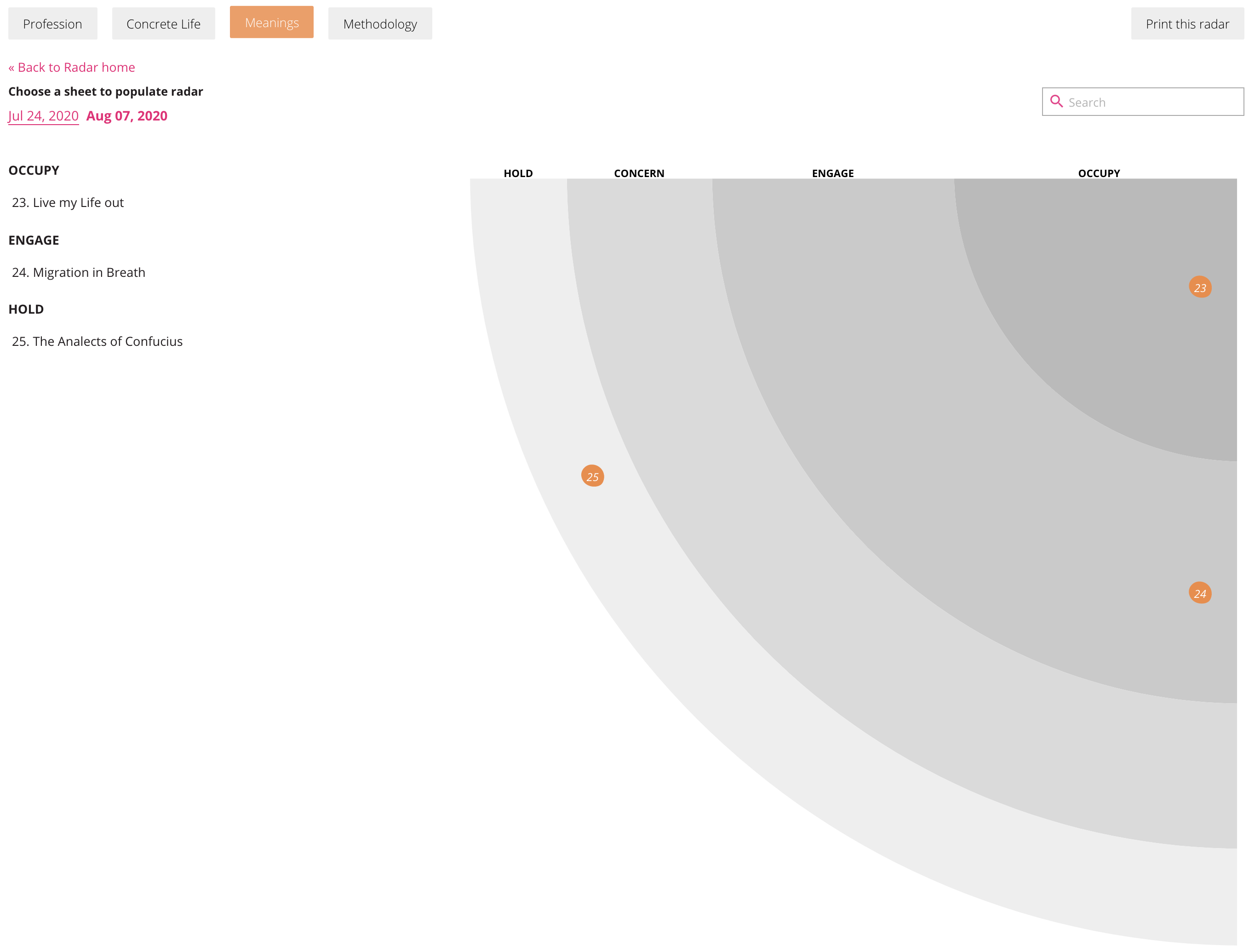The image size is (1249, 952).
Task: Expand item 24. Migration in Breath
Action: click(78, 273)
